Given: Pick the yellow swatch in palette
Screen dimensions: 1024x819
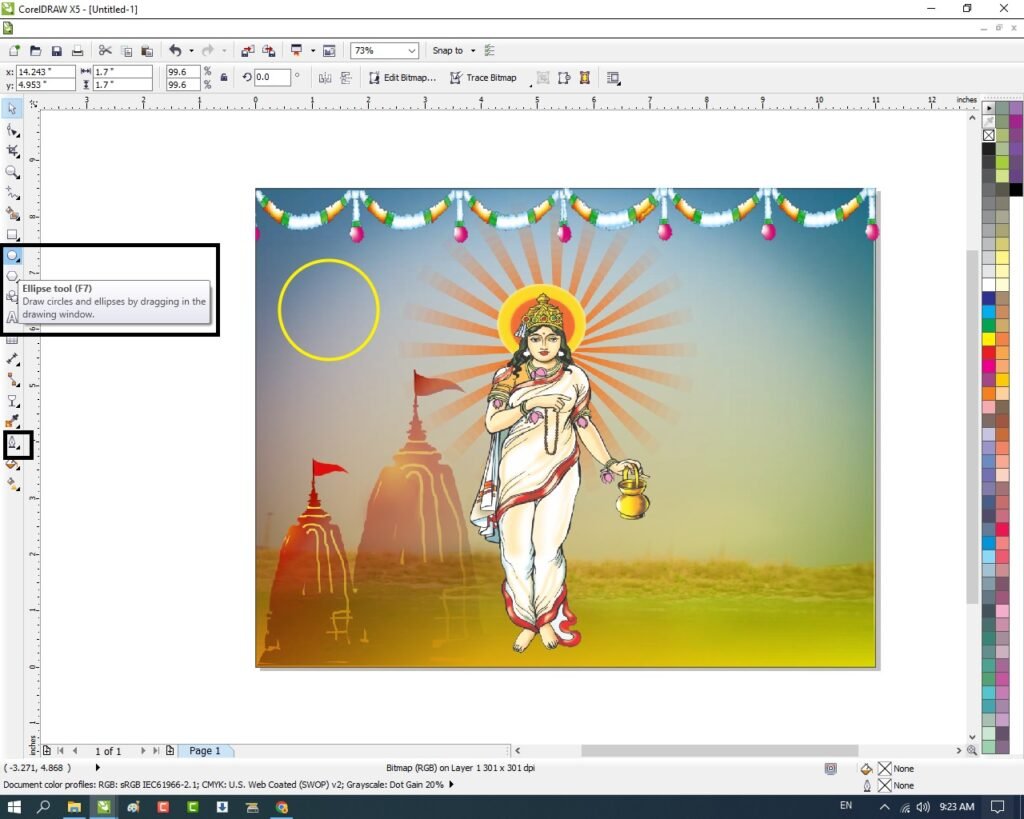Looking at the screenshot, I should (989, 339).
